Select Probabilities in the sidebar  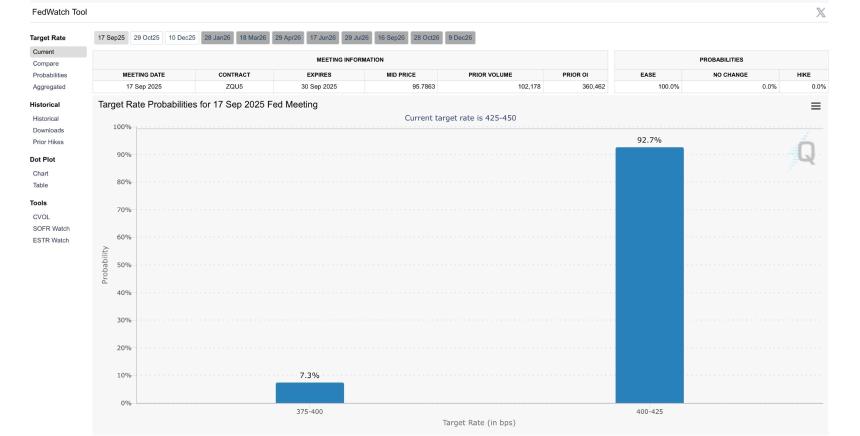(x=50, y=75)
